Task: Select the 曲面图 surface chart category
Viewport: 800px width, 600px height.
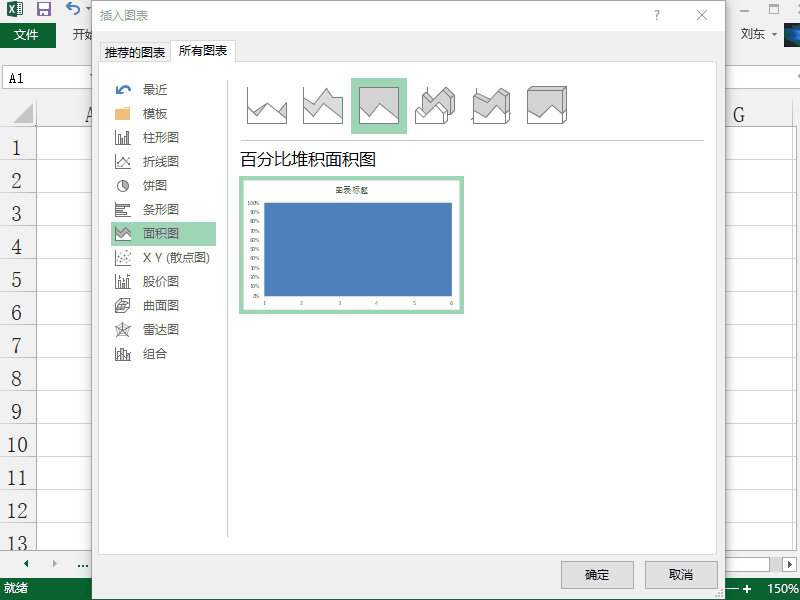Action: tap(163, 306)
